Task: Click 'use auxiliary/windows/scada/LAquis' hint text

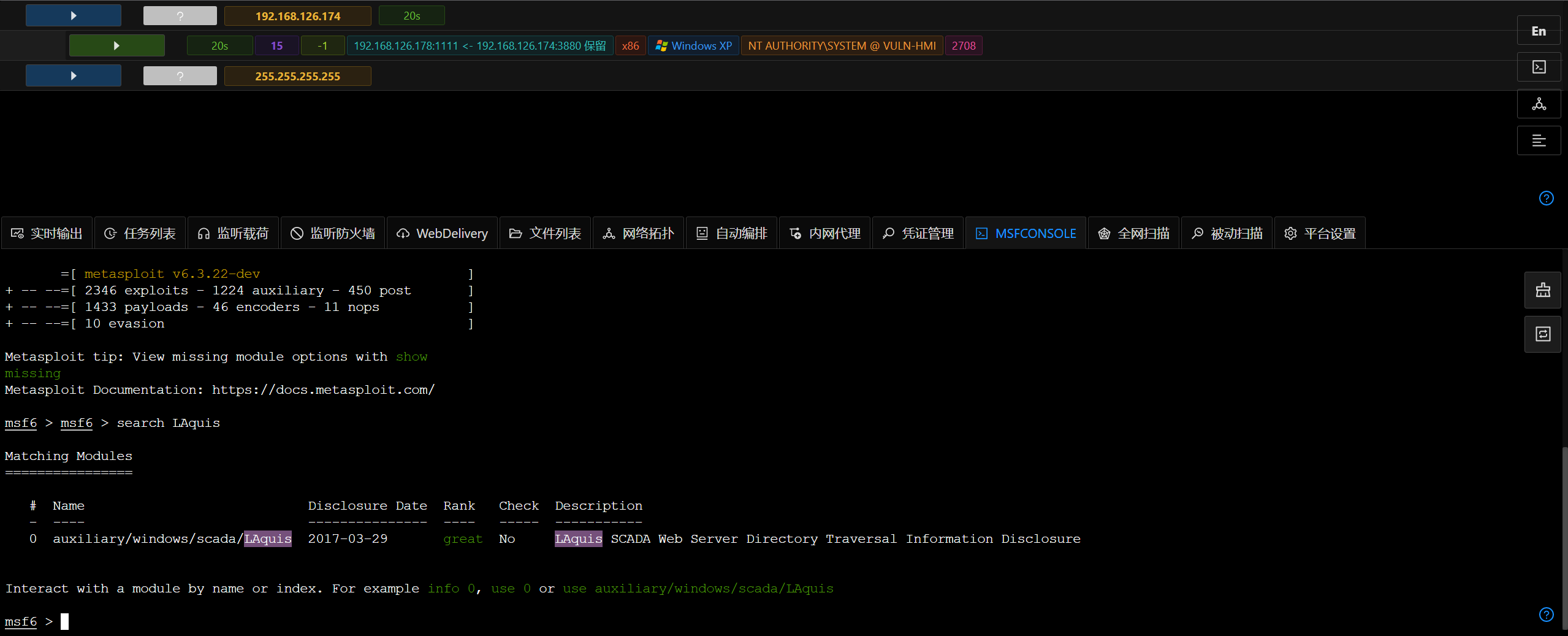Action: [698, 589]
